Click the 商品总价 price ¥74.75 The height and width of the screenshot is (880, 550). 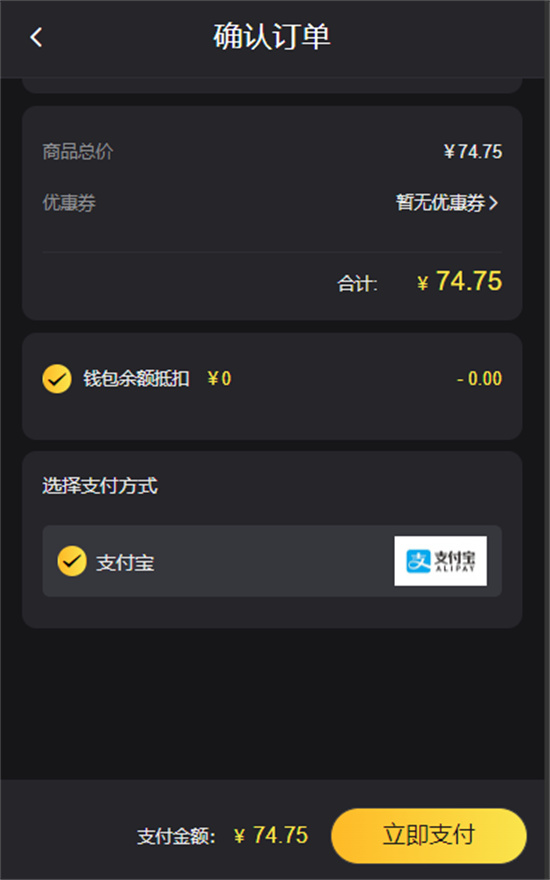[473, 152]
